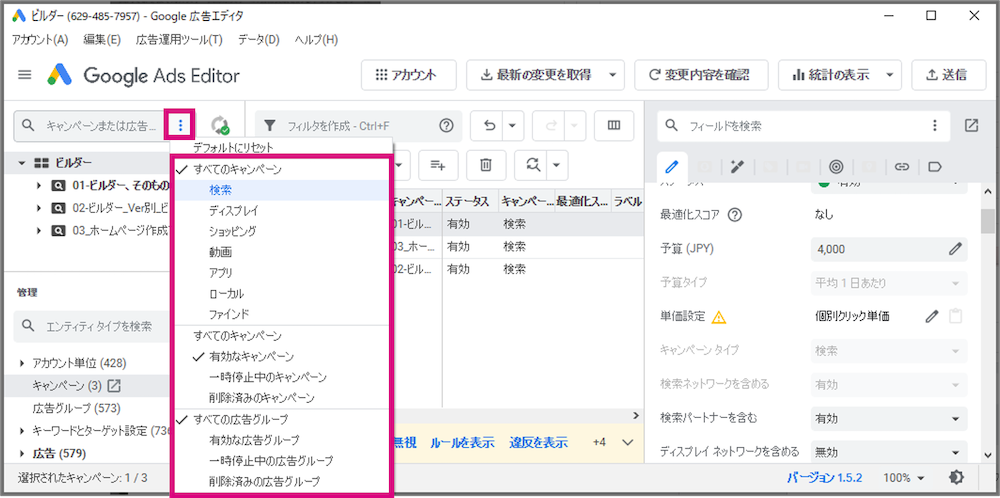Screen dimensions: 1000x498
Task: Open the column chooser icon
Action: tap(614, 126)
